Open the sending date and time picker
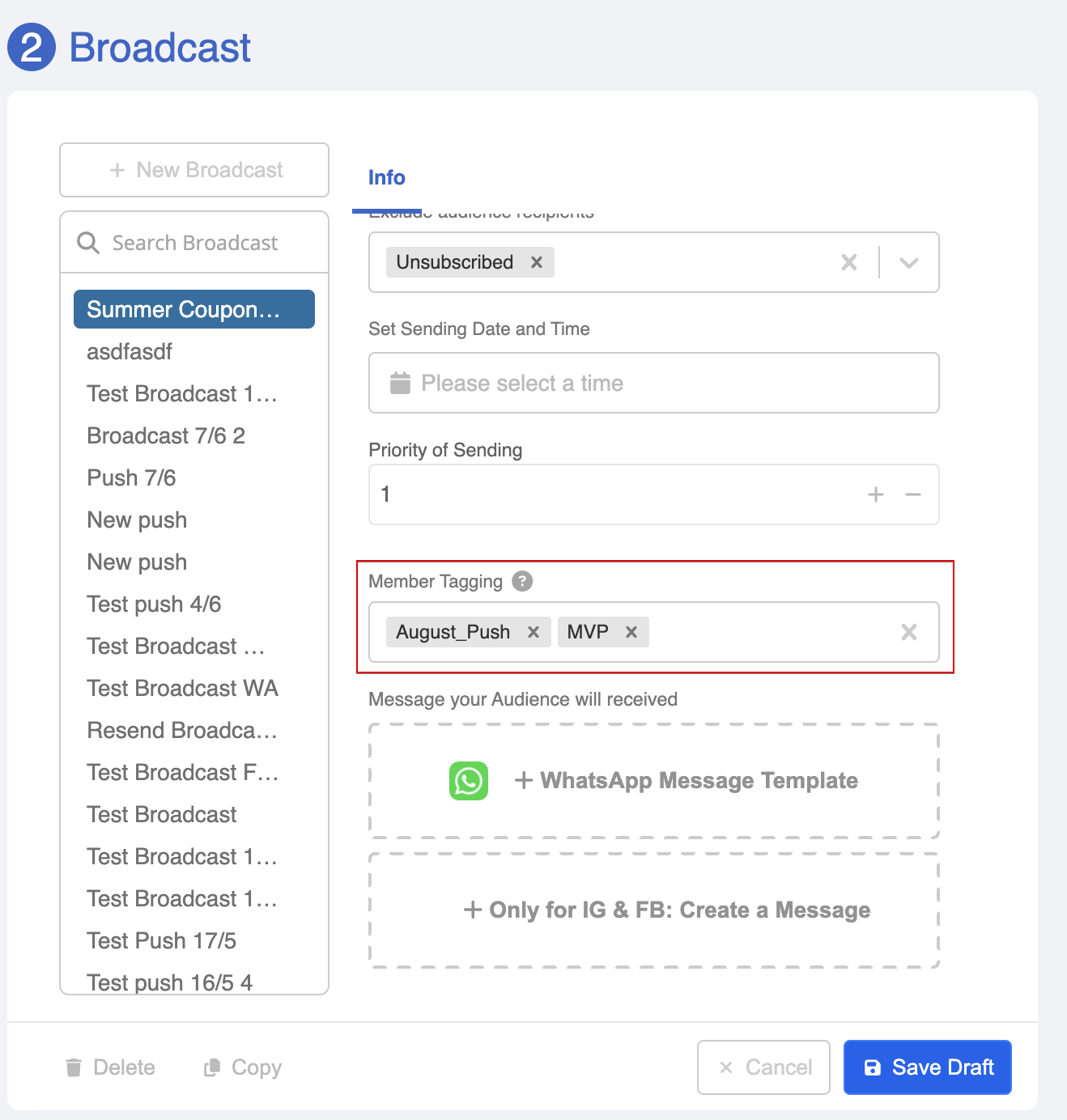The width and height of the screenshot is (1067, 1120). [653, 383]
